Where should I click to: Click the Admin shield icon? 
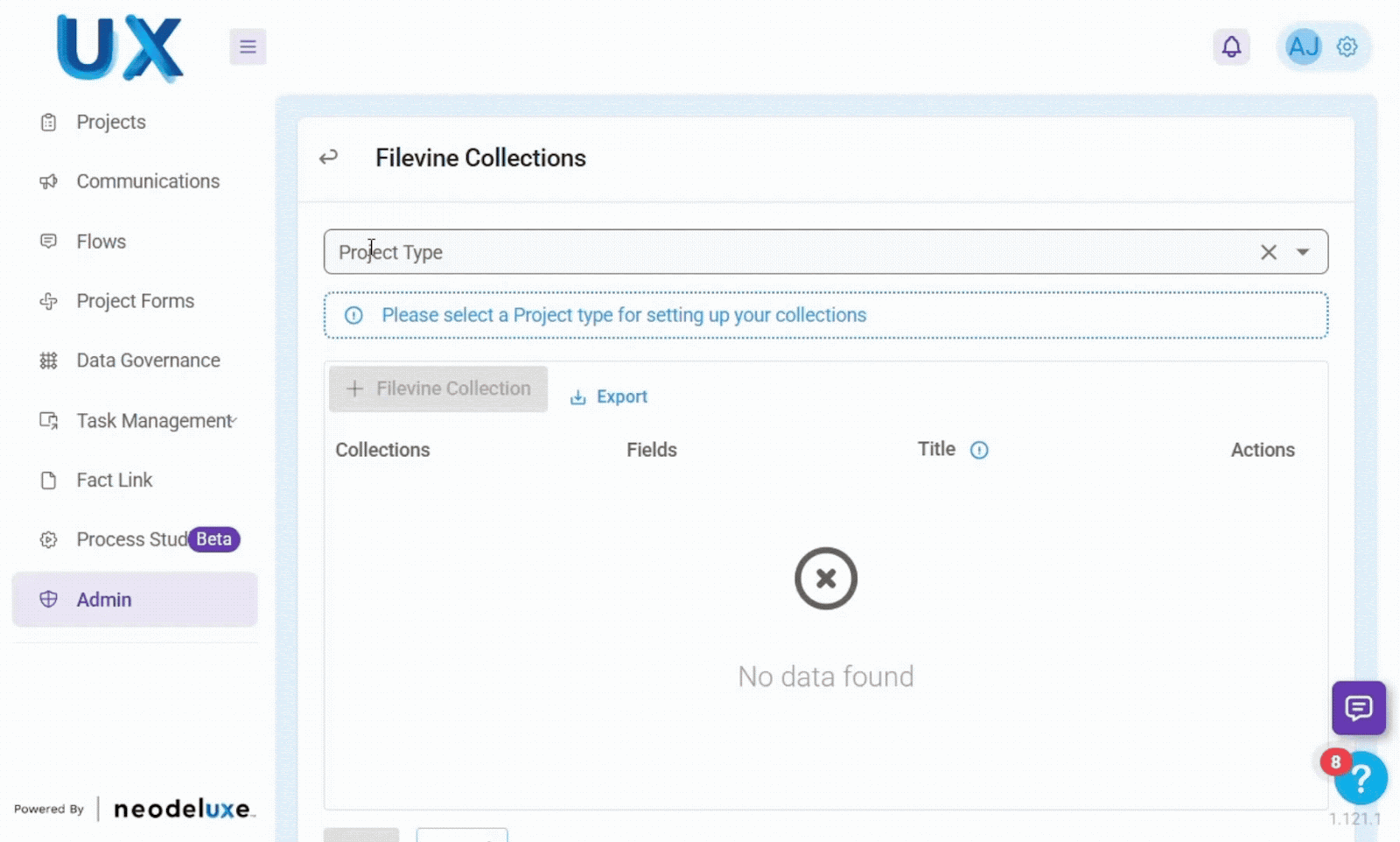point(49,600)
